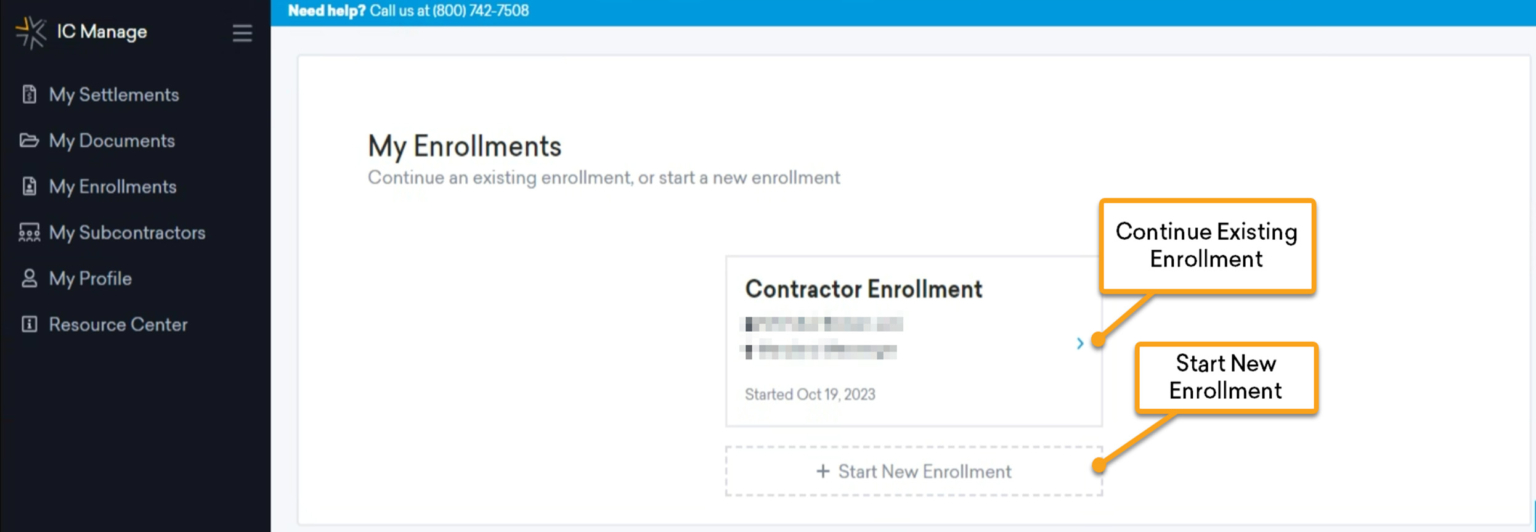Click the My Enrollments sidebar icon

pyautogui.click(x=29, y=187)
